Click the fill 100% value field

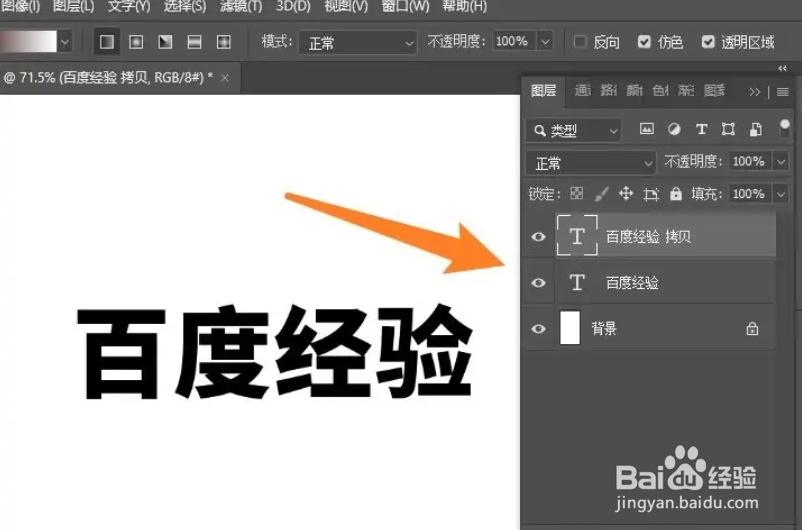[750, 194]
